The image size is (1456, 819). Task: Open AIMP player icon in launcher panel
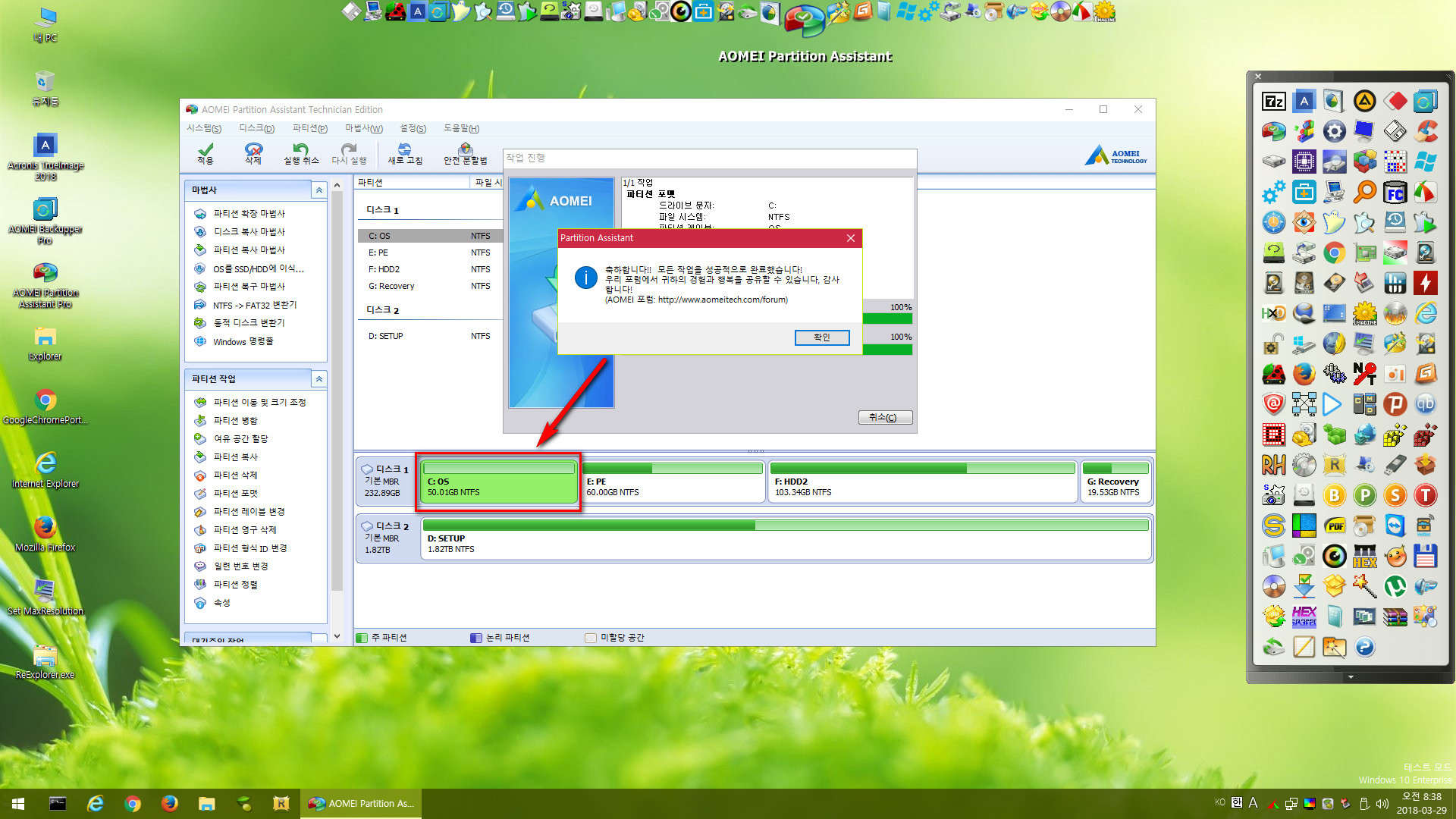click(1364, 101)
